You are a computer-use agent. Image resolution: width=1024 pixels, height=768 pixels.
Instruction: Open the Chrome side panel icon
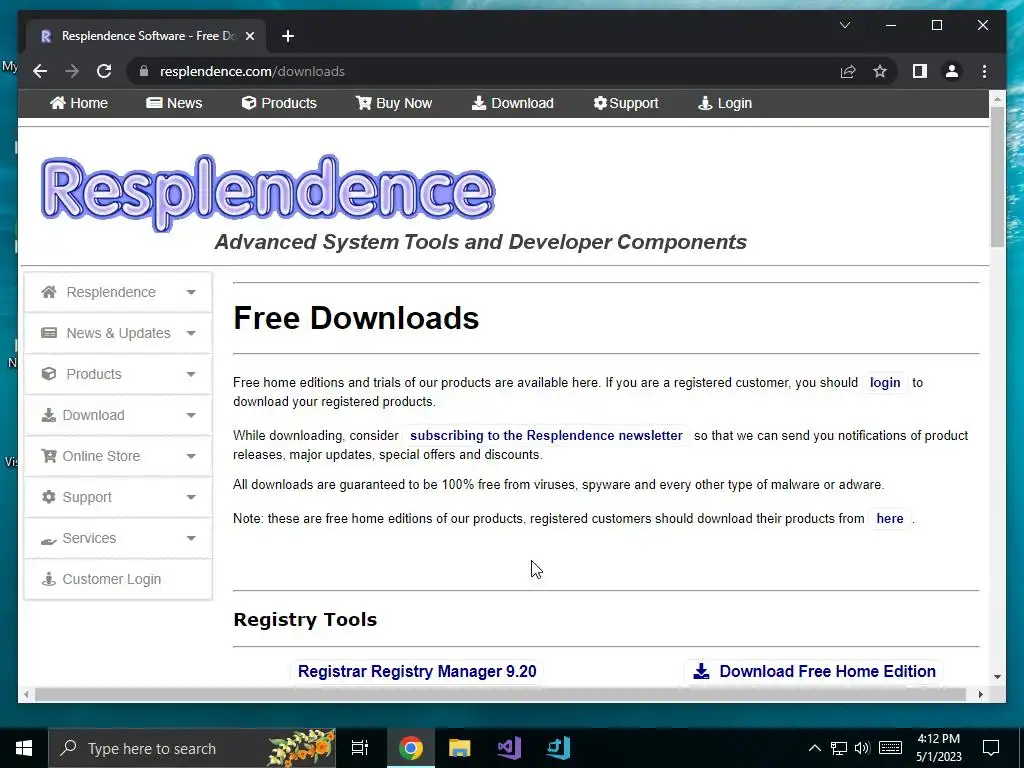920,71
